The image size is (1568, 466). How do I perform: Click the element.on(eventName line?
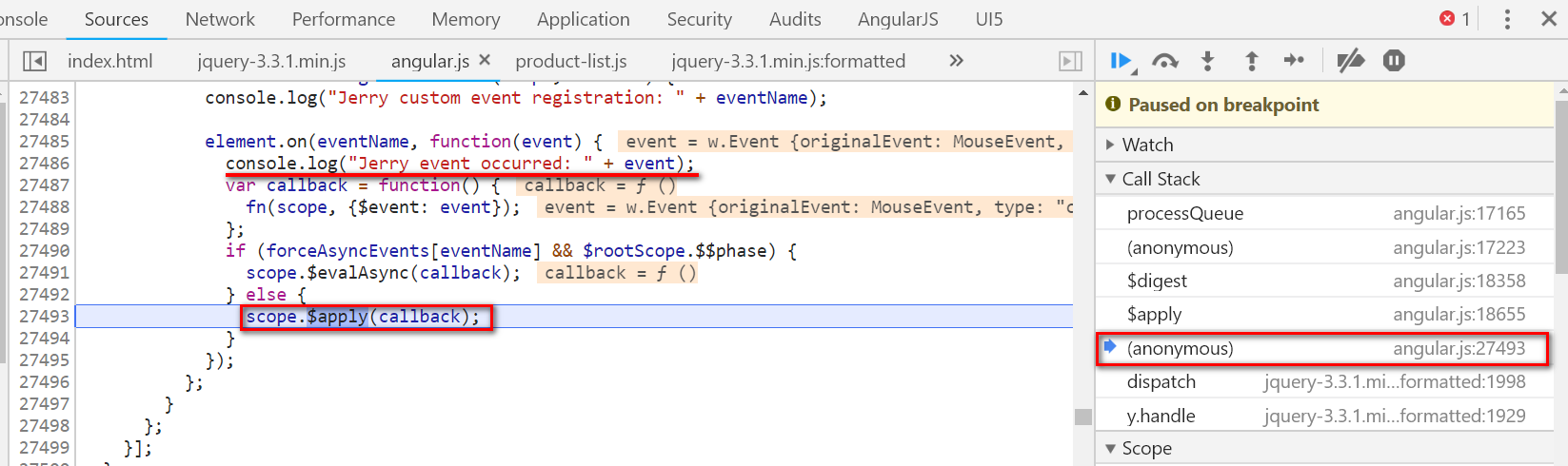tap(404, 142)
